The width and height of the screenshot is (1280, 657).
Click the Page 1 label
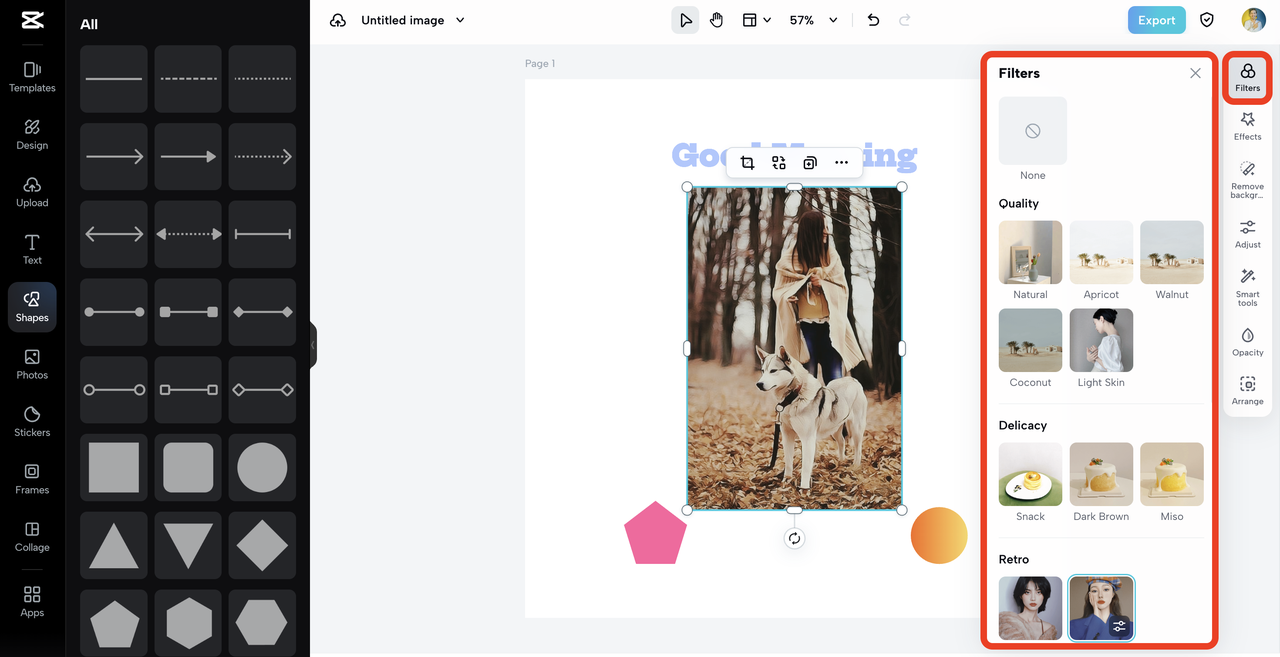point(540,64)
